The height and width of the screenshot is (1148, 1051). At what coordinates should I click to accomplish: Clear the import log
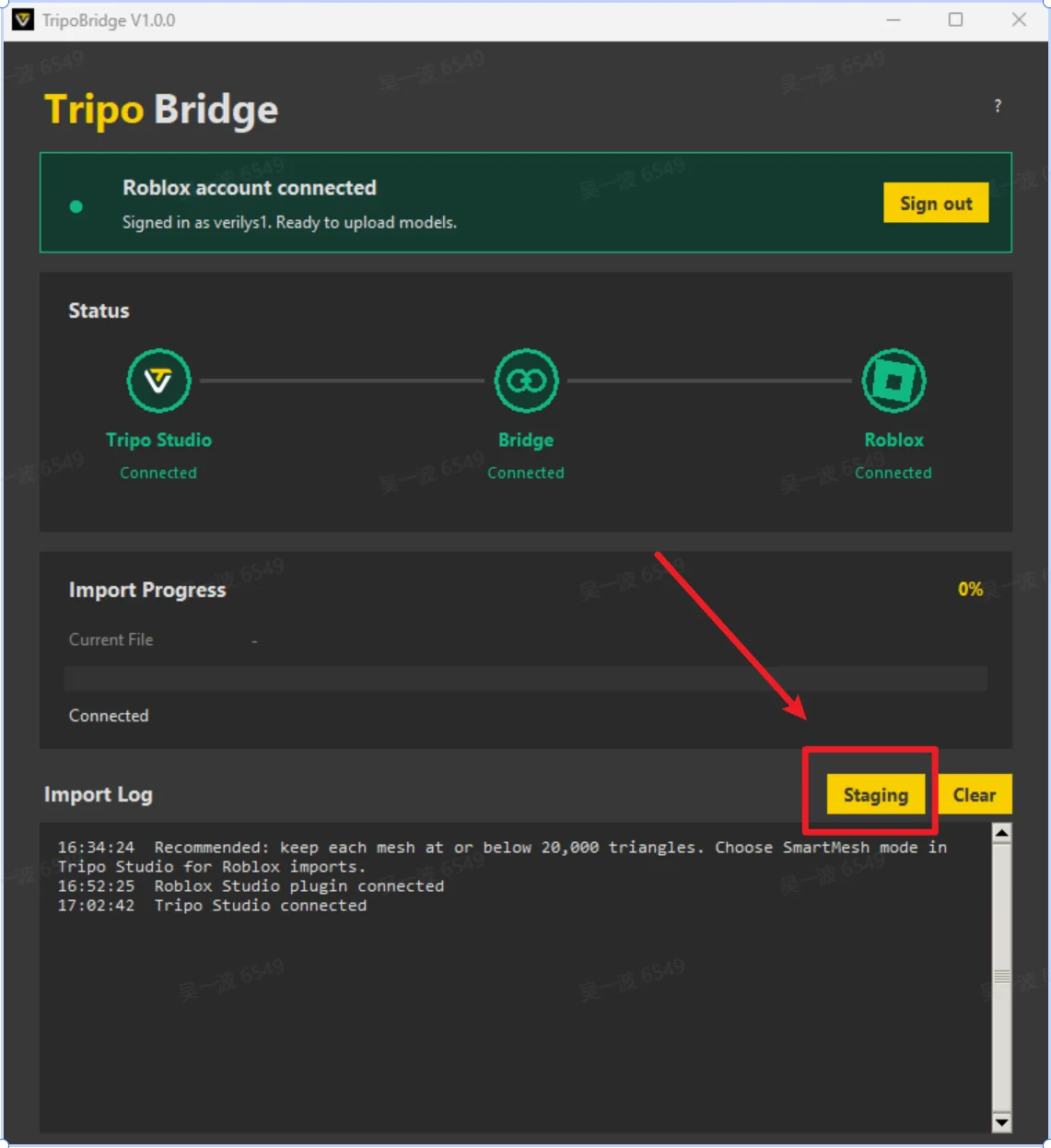click(x=975, y=795)
